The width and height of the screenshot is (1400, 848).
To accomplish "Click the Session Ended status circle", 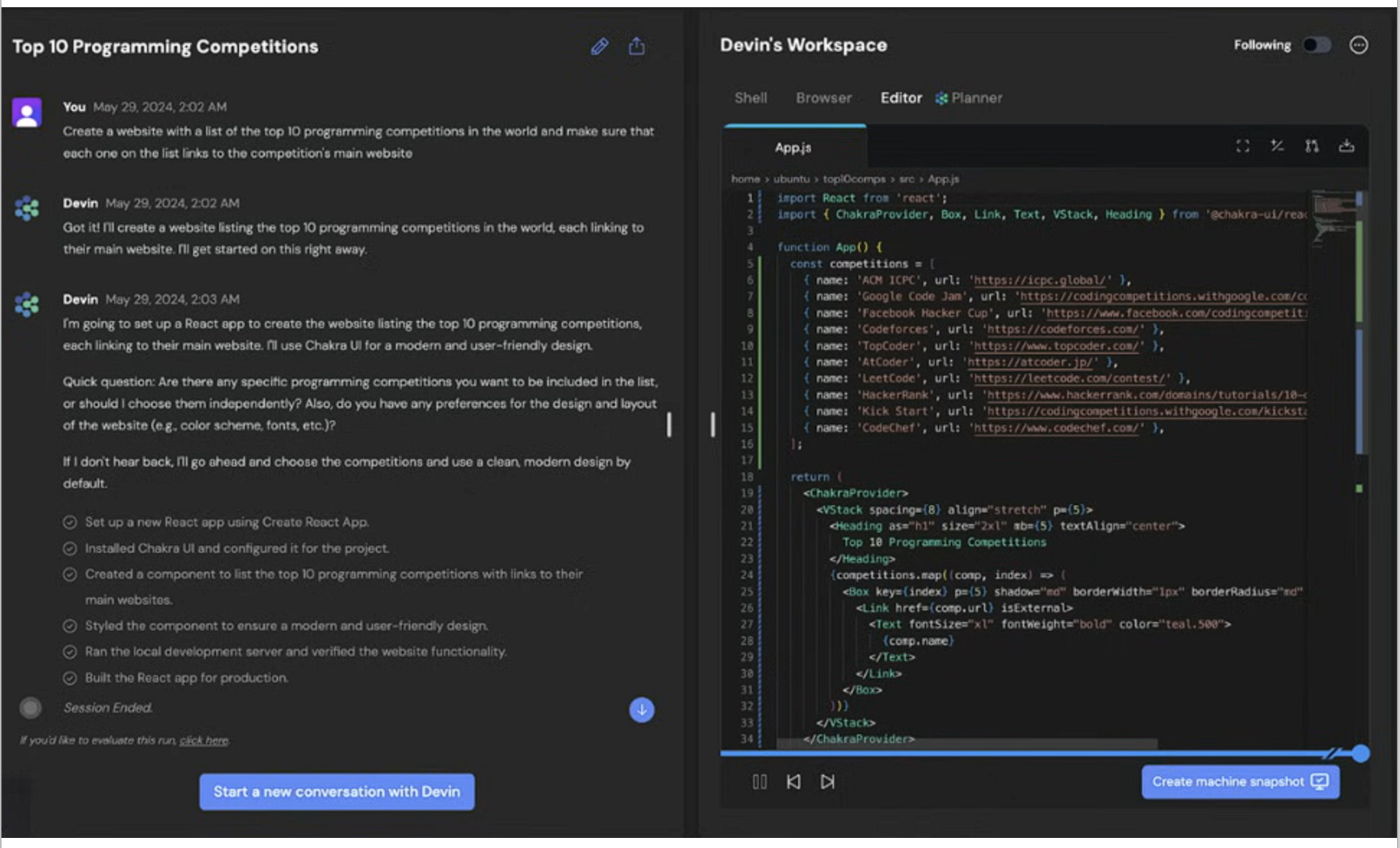I will click(30, 708).
